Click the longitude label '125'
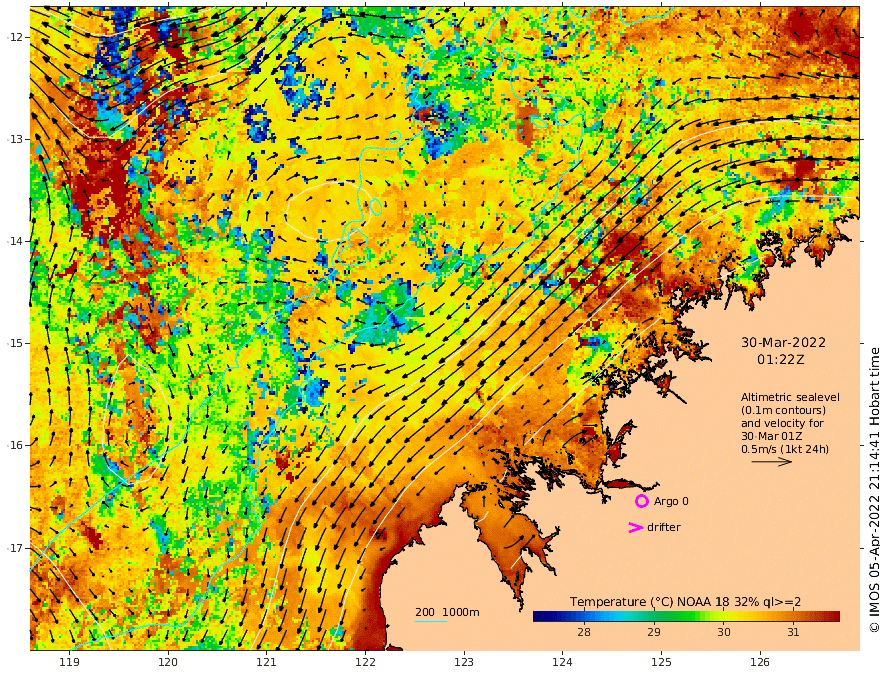The image size is (880, 680). [662, 662]
